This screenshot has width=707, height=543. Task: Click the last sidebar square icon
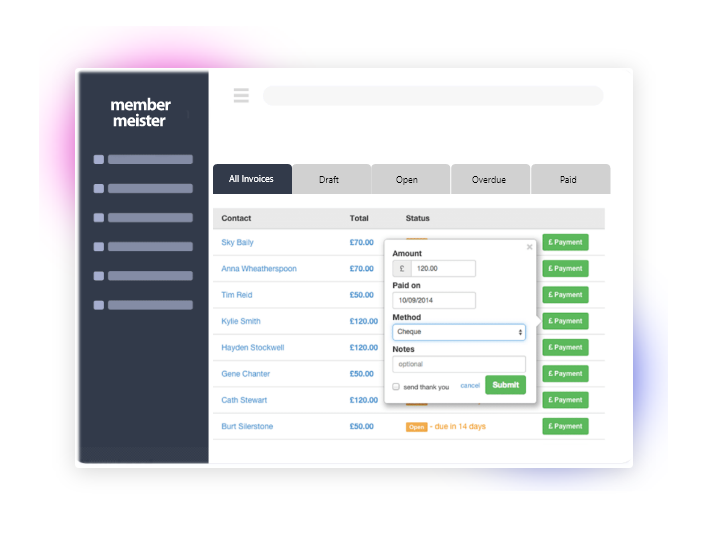98,305
